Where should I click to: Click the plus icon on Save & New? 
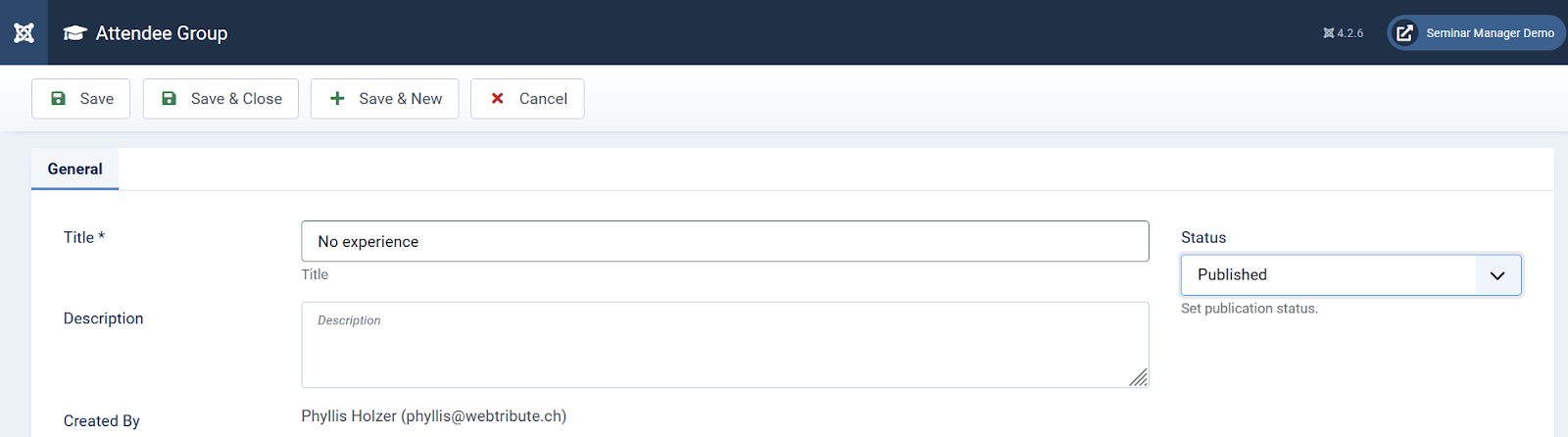click(337, 99)
